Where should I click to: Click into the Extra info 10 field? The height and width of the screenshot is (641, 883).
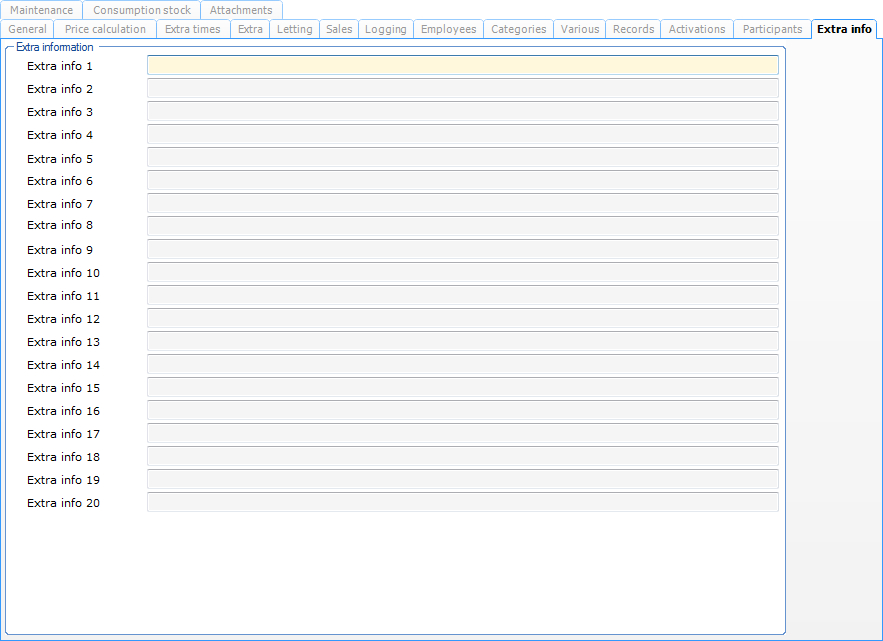click(462, 273)
